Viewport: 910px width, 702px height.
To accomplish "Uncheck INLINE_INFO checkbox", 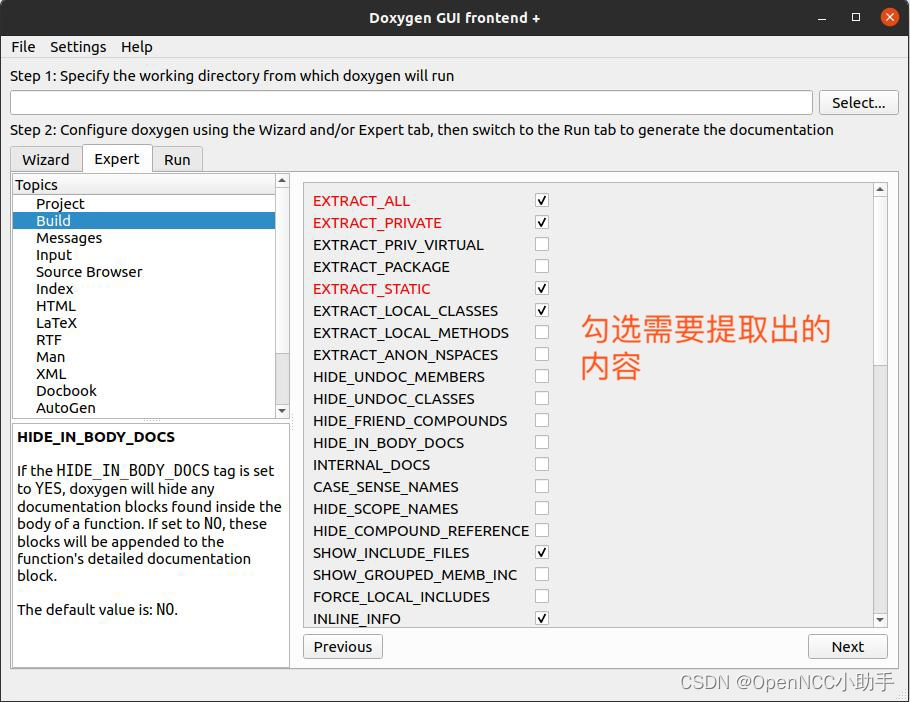I will click(x=541, y=618).
